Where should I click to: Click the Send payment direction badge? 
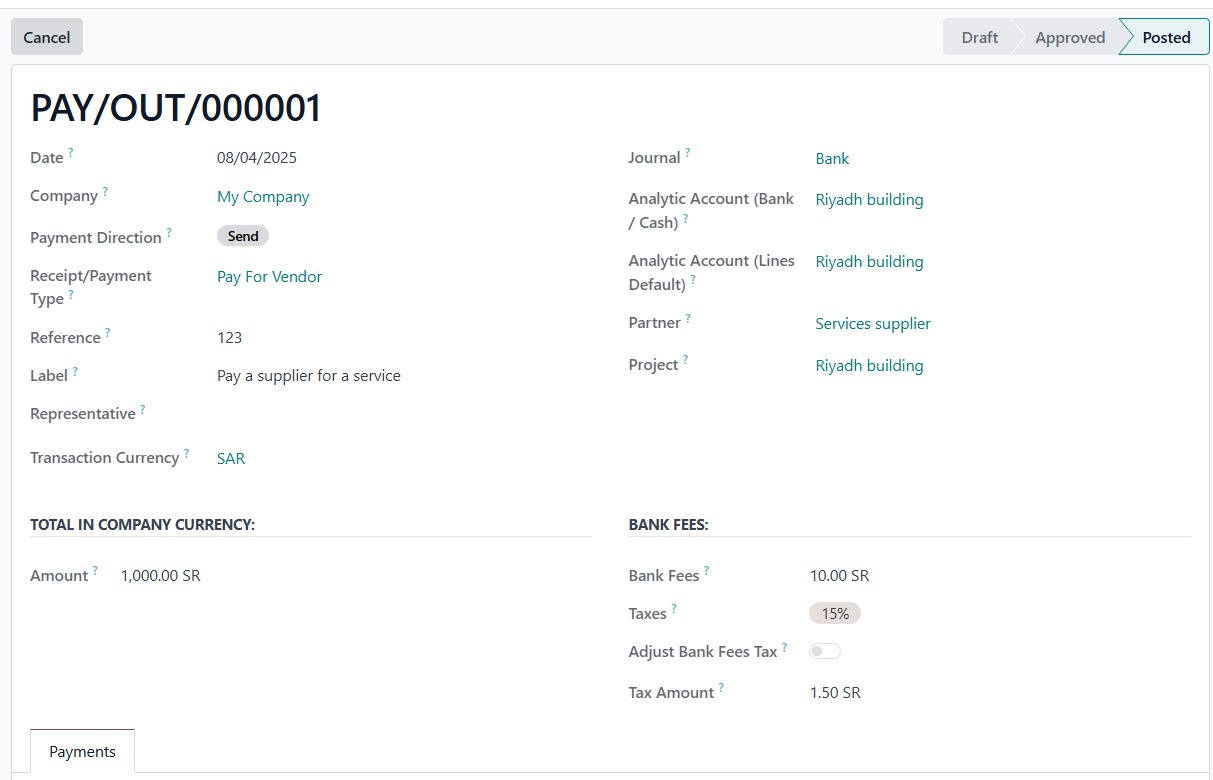pos(243,236)
